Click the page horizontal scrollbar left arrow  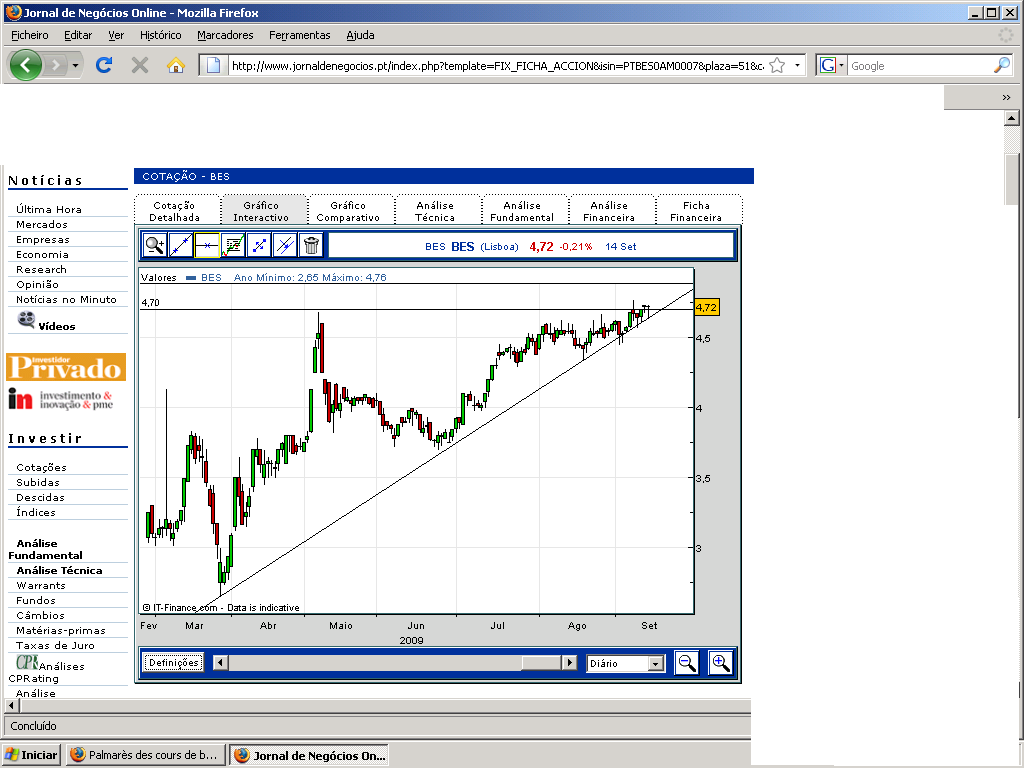click(10, 705)
